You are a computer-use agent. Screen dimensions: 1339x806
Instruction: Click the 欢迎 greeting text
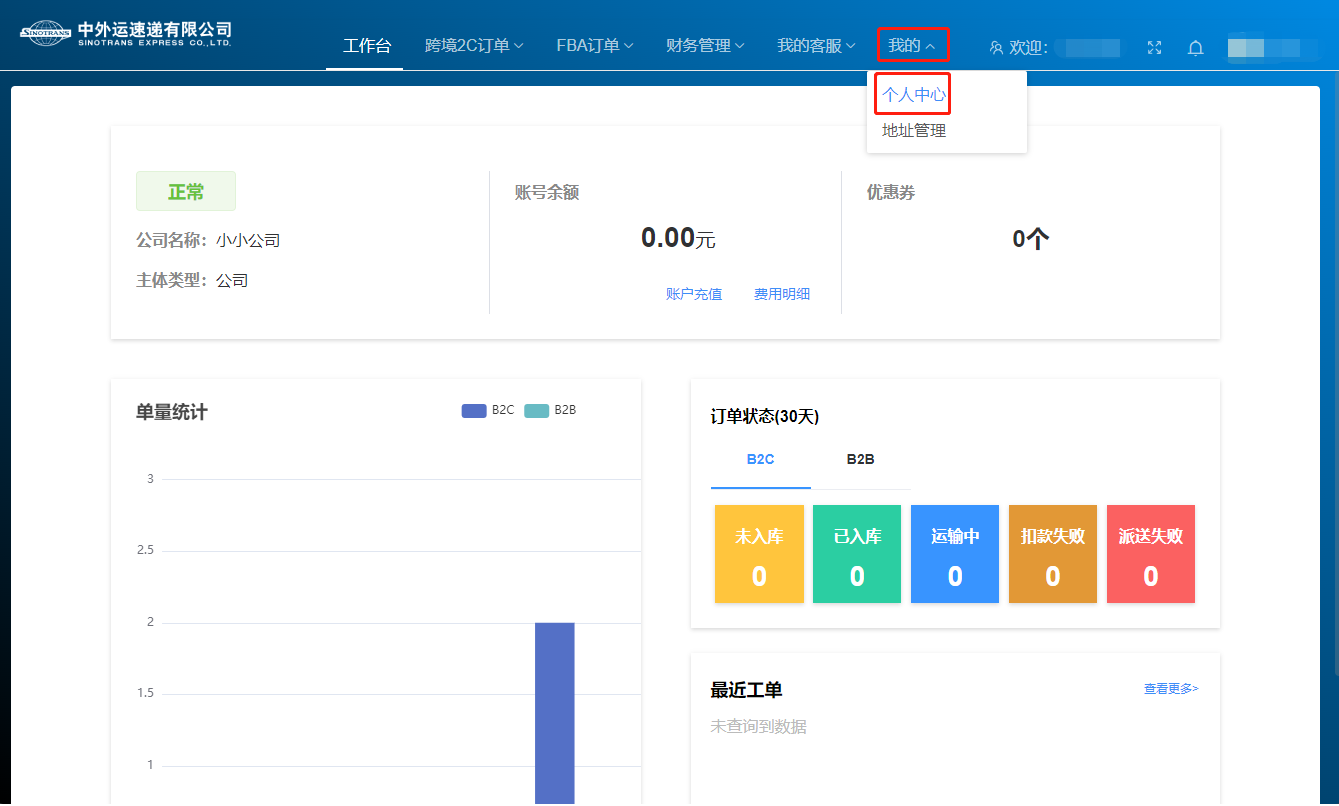pyautogui.click(x=1028, y=47)
